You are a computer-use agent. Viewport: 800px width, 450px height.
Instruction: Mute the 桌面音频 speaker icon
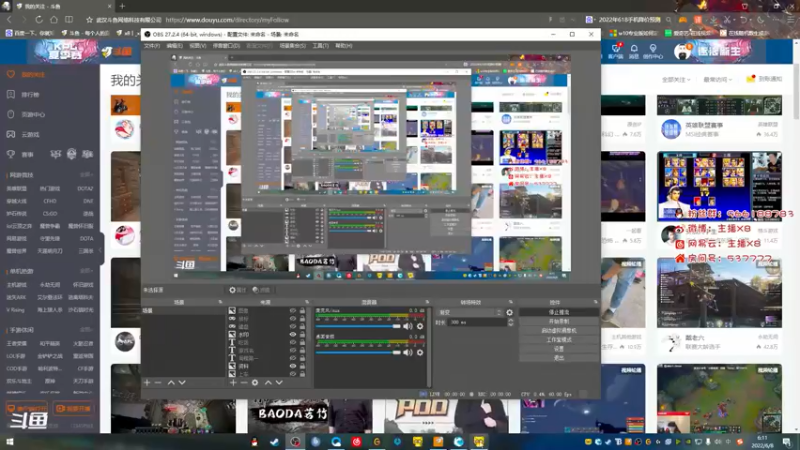[x=408, y=352]
